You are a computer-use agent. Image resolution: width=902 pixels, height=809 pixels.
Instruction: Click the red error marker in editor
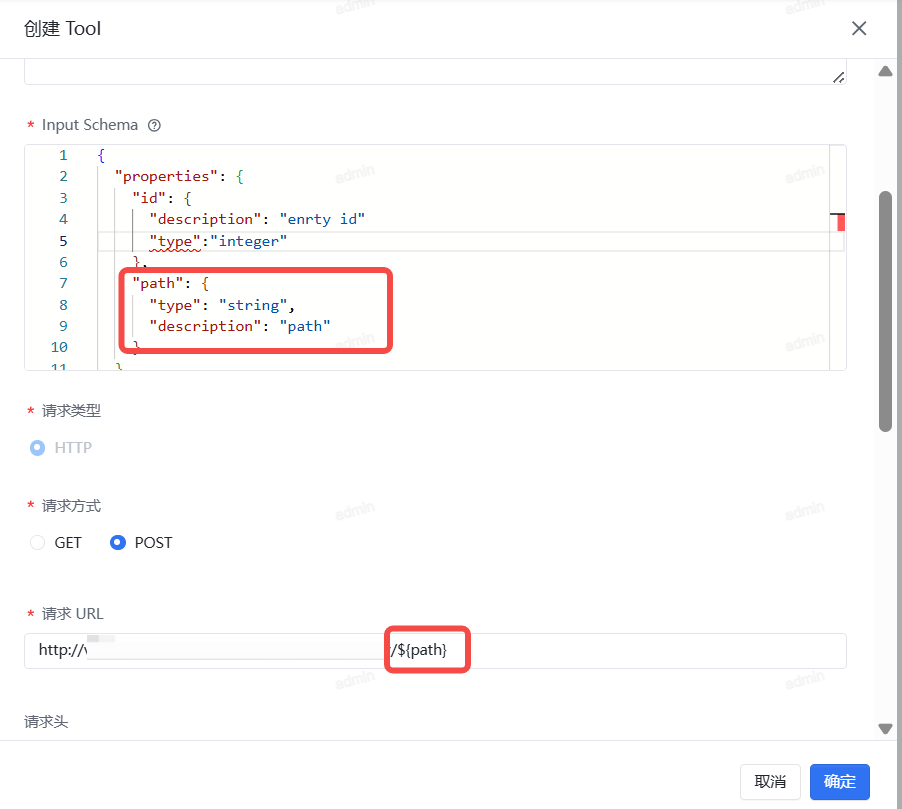click(x=840, y=222)
